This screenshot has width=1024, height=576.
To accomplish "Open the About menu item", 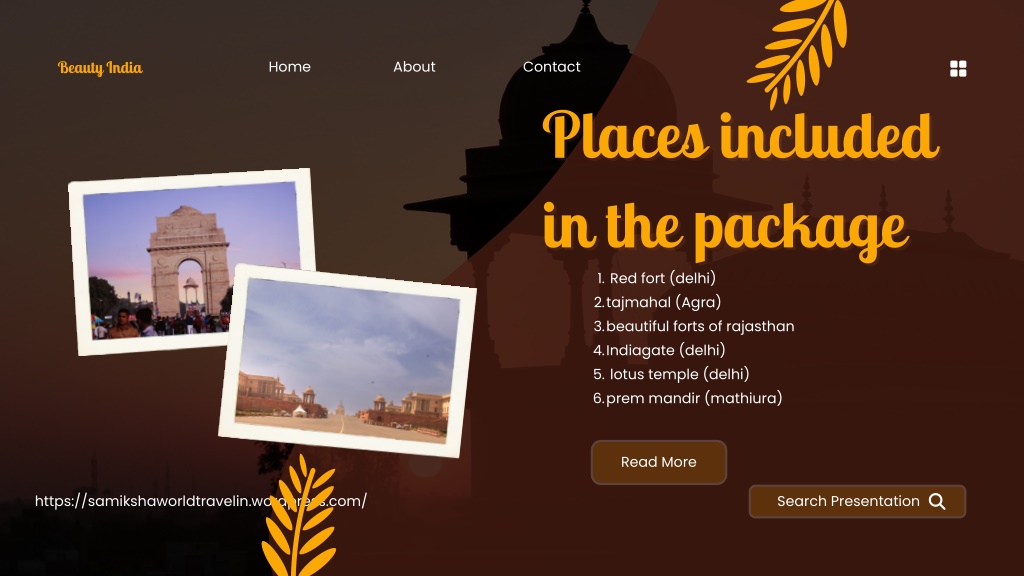I will 414,67.
